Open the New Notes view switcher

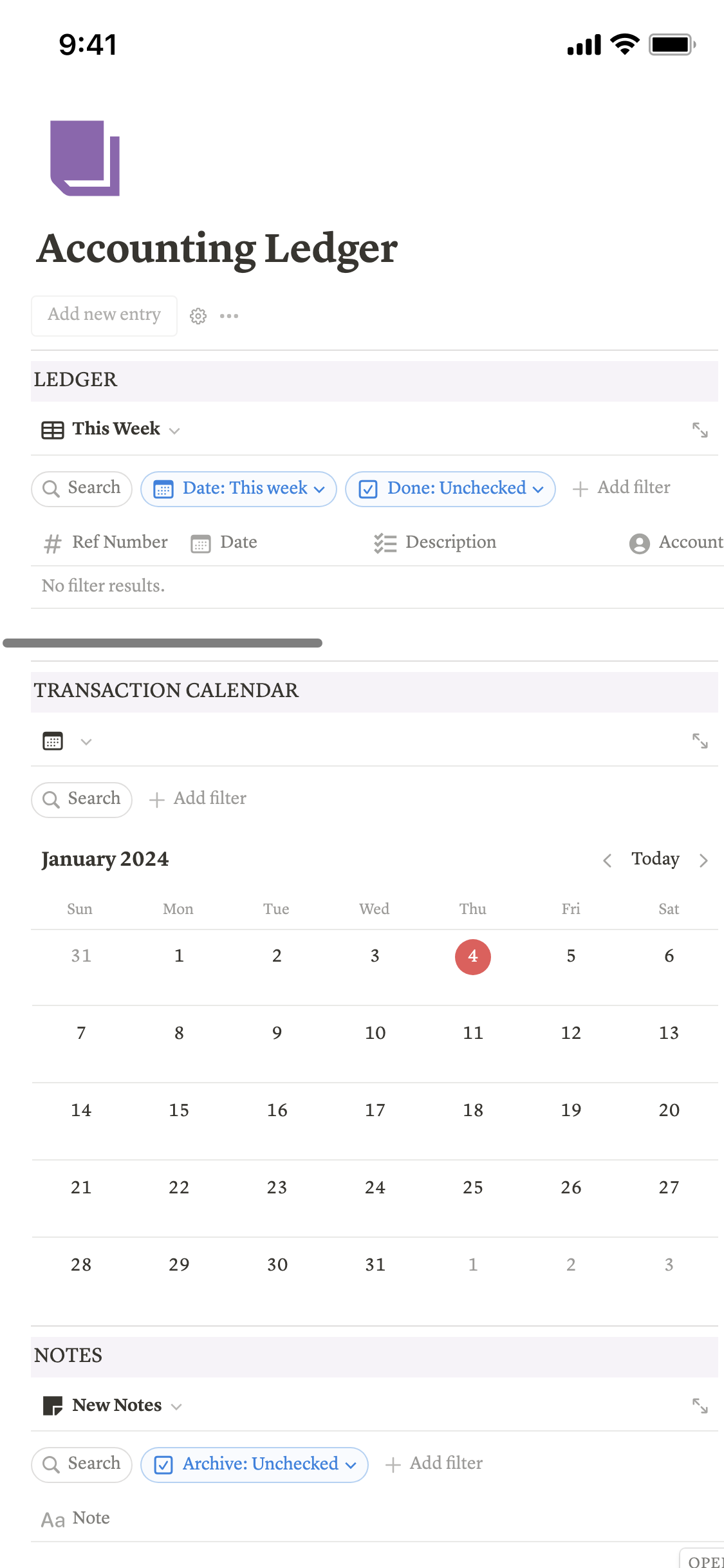click(113, 1406)
